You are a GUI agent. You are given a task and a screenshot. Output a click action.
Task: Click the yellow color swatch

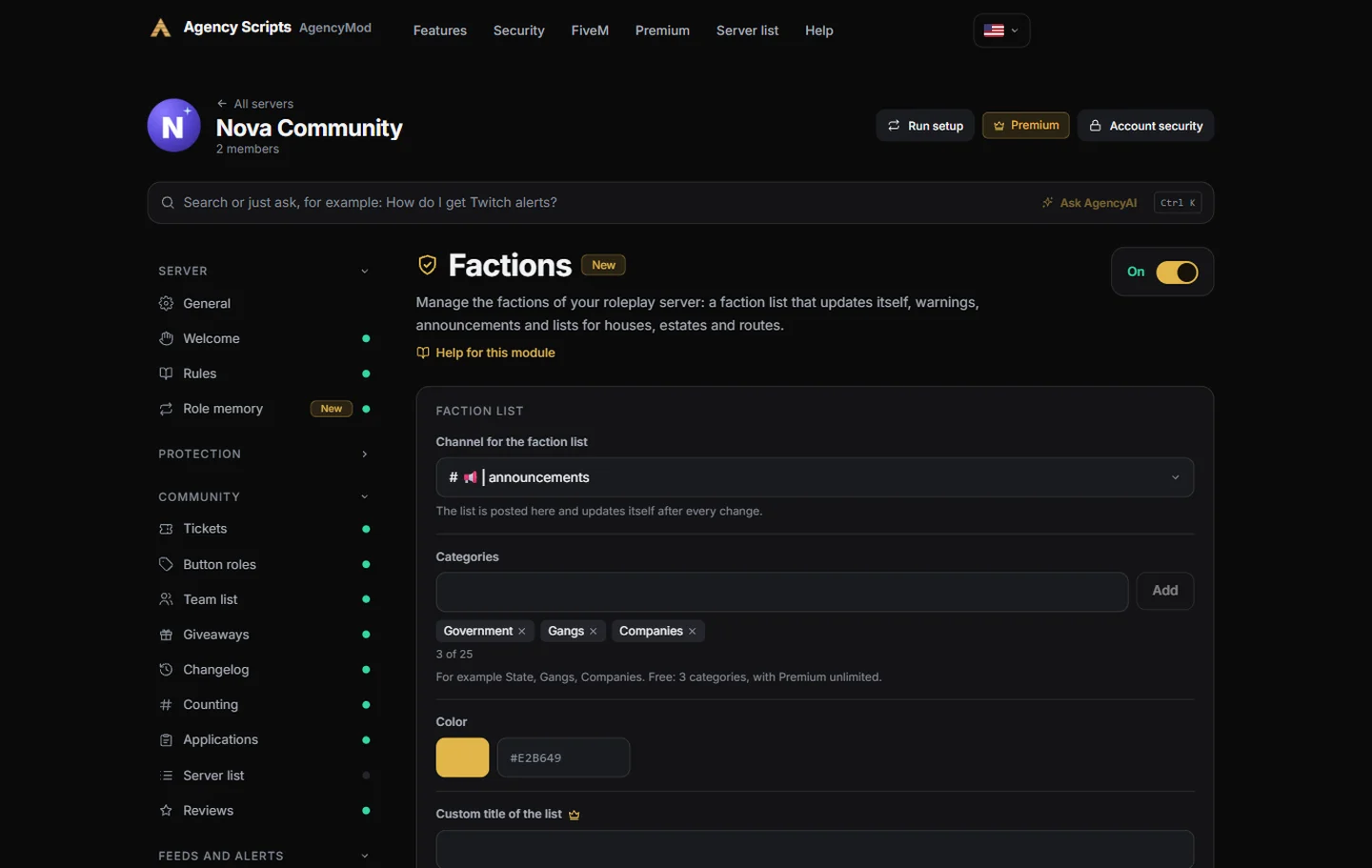(x=463, y=757)
